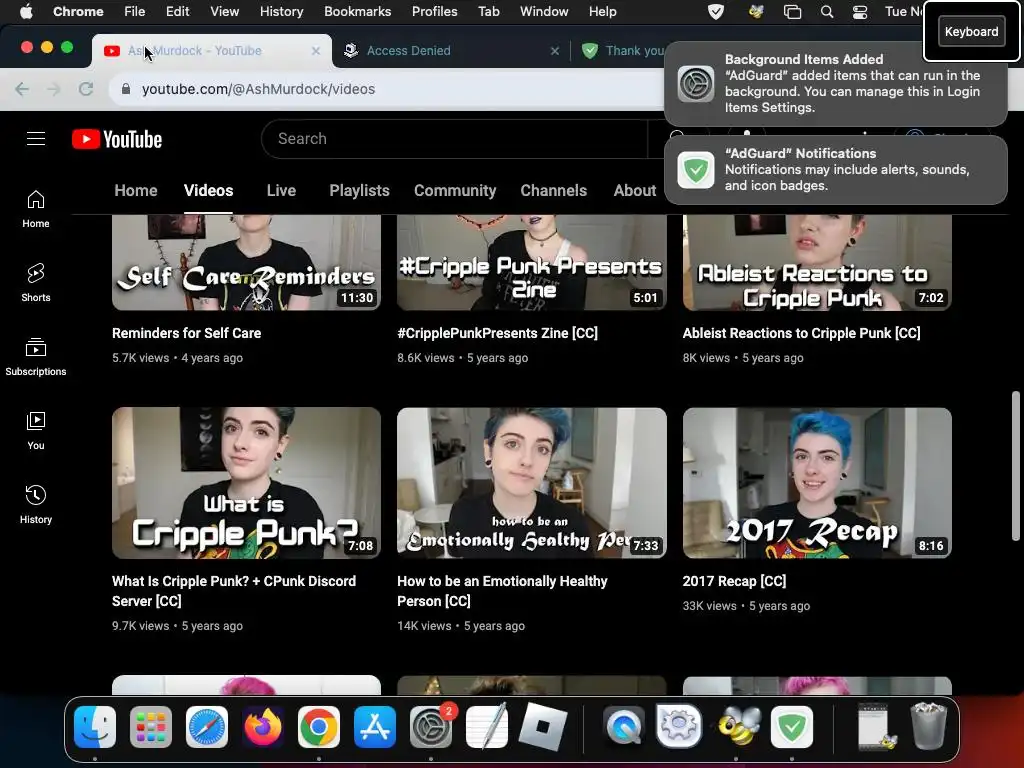Click Chrome icon in the dock
The height and width of the screenshot is (768, 1024).
pos(319,727)
